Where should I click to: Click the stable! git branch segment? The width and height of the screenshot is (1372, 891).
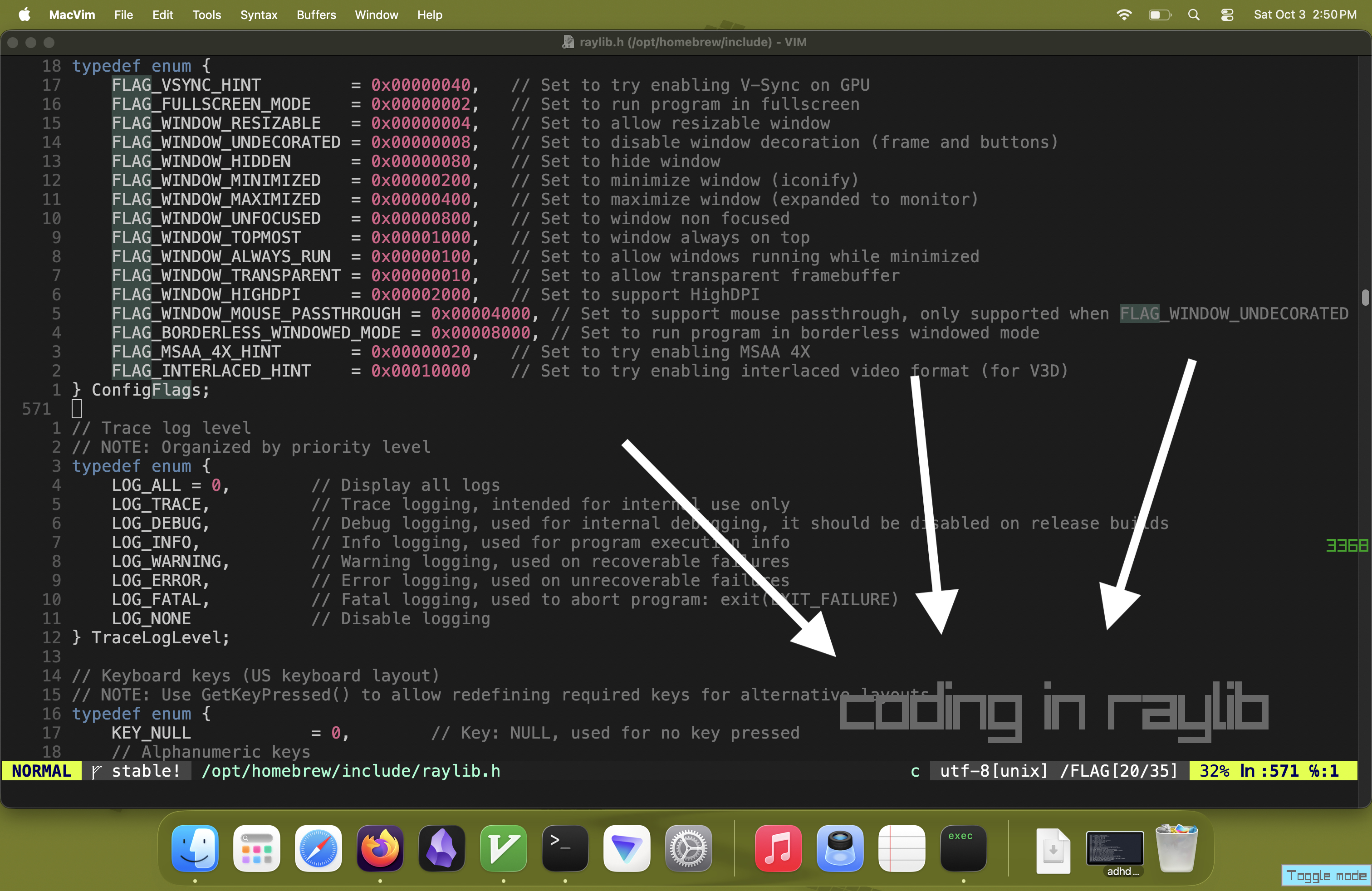137,770
